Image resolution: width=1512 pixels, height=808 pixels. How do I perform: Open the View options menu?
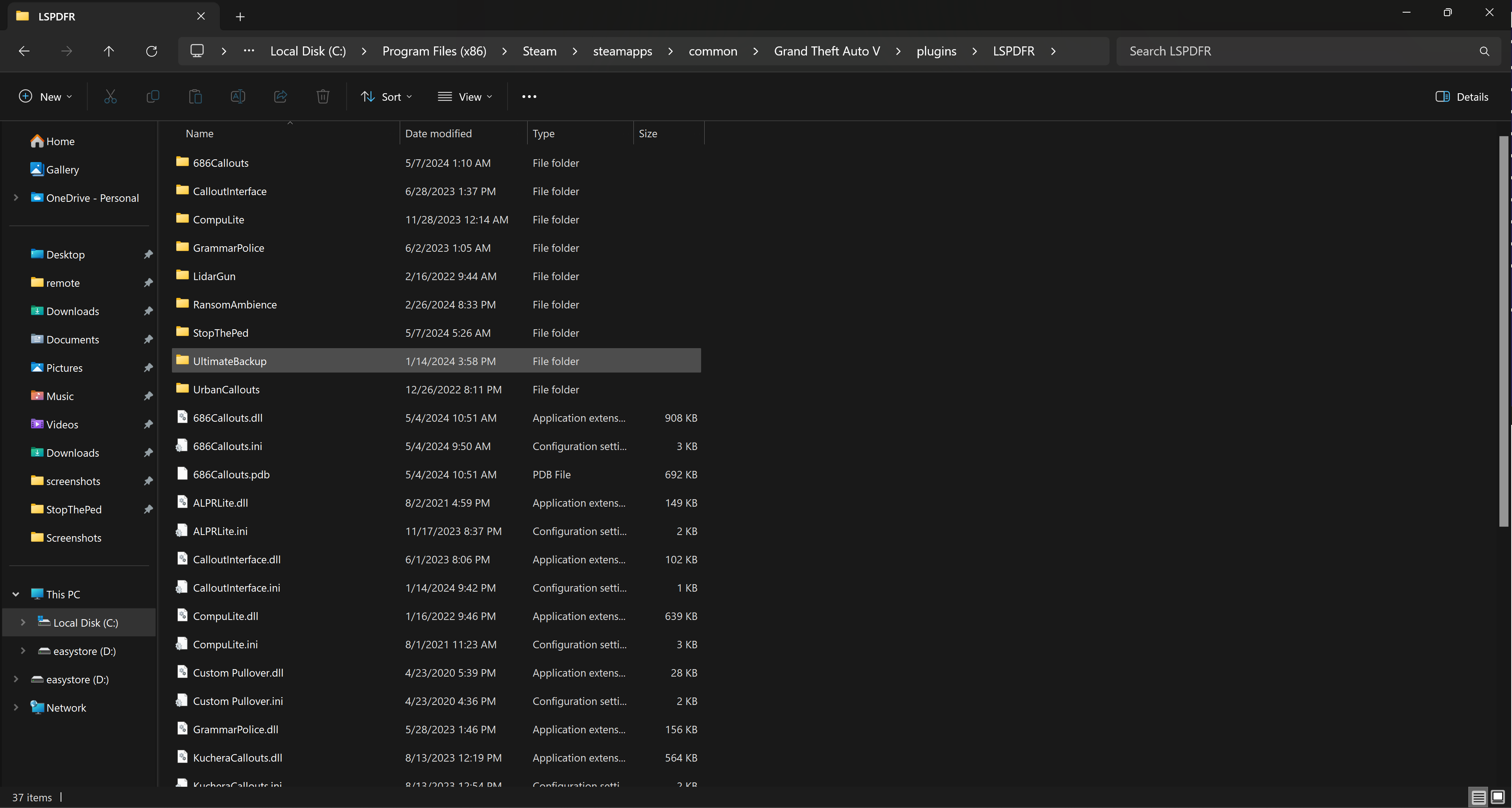(465, 97)
